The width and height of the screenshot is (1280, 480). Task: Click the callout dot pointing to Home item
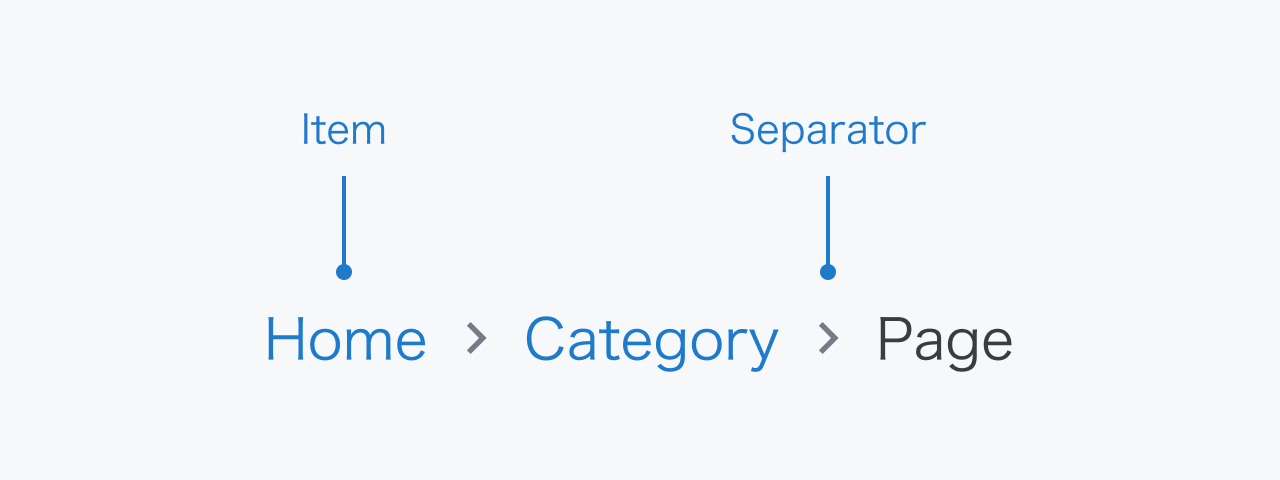[344, 272]
